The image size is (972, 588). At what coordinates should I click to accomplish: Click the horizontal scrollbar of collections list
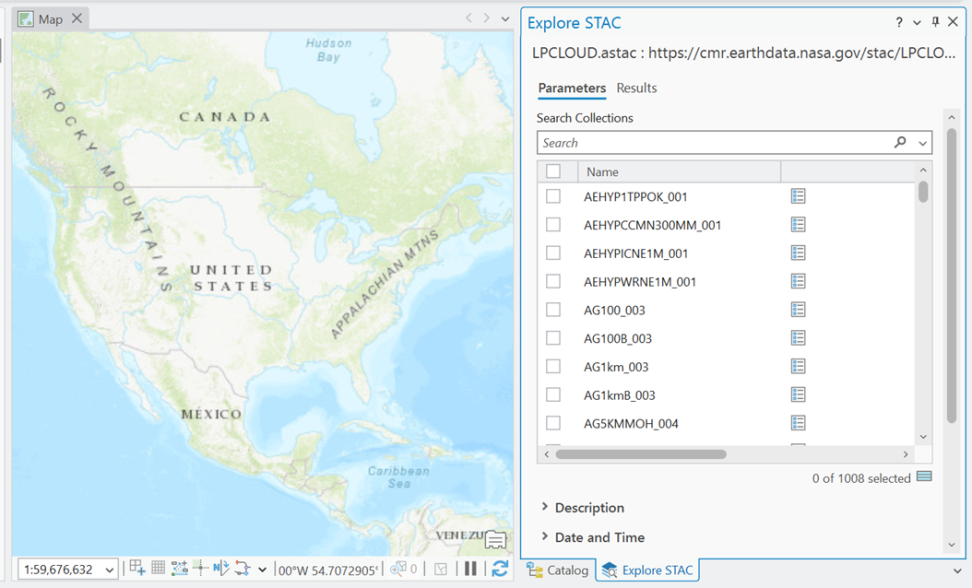pos(641,454)
